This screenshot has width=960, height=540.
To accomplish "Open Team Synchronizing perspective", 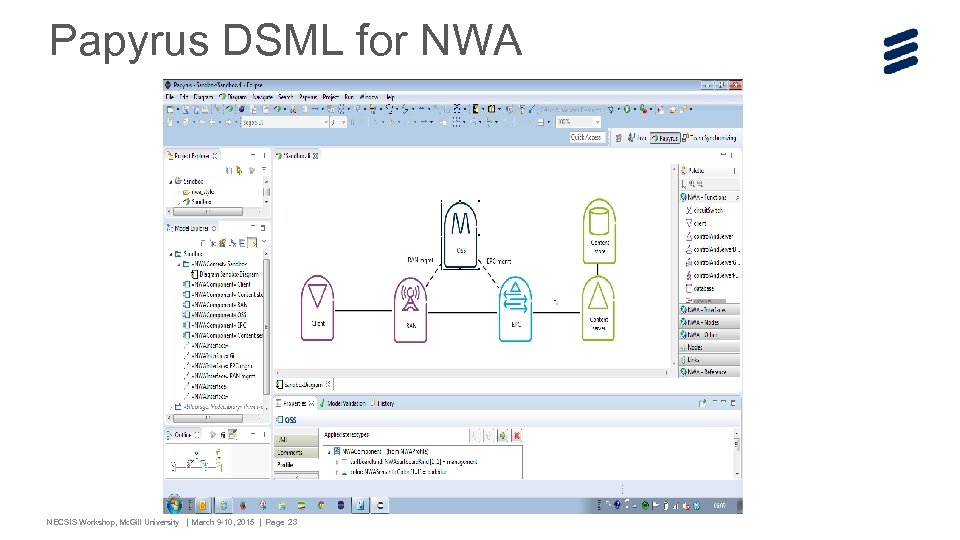I will click(x=709, y=138).
